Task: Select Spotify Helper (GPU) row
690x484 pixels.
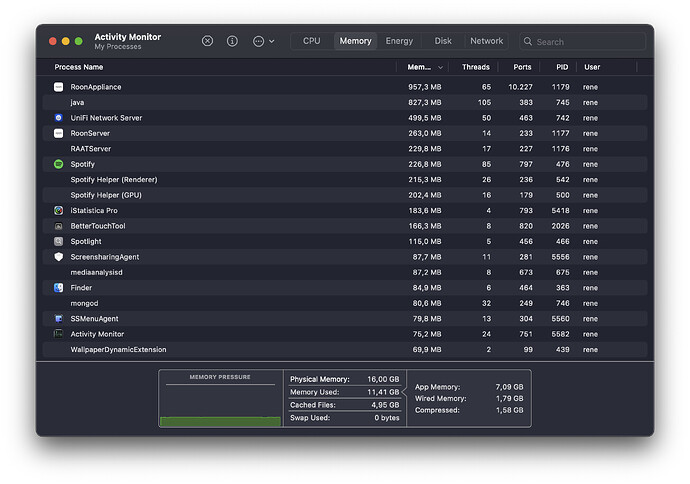Action: pyautogui.click(x=345, y=195)
